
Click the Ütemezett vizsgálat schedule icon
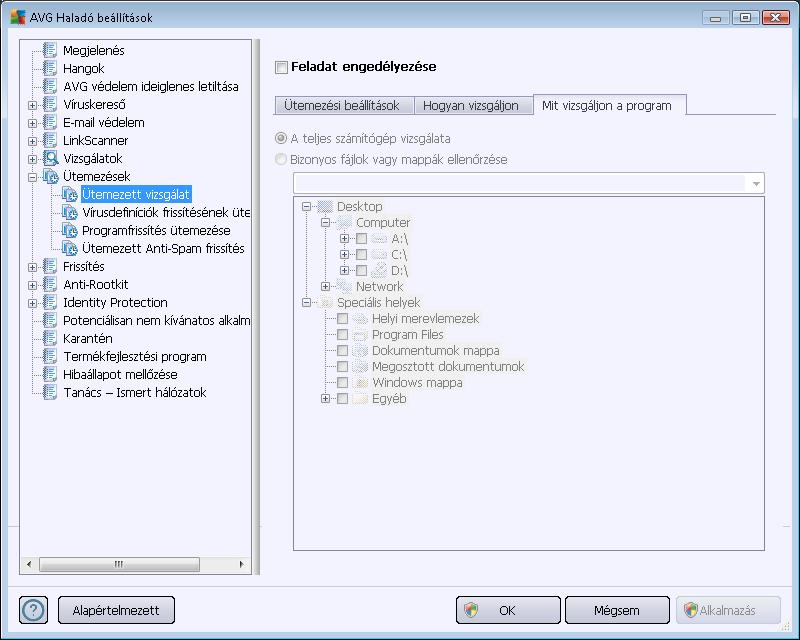click(69, 194)
